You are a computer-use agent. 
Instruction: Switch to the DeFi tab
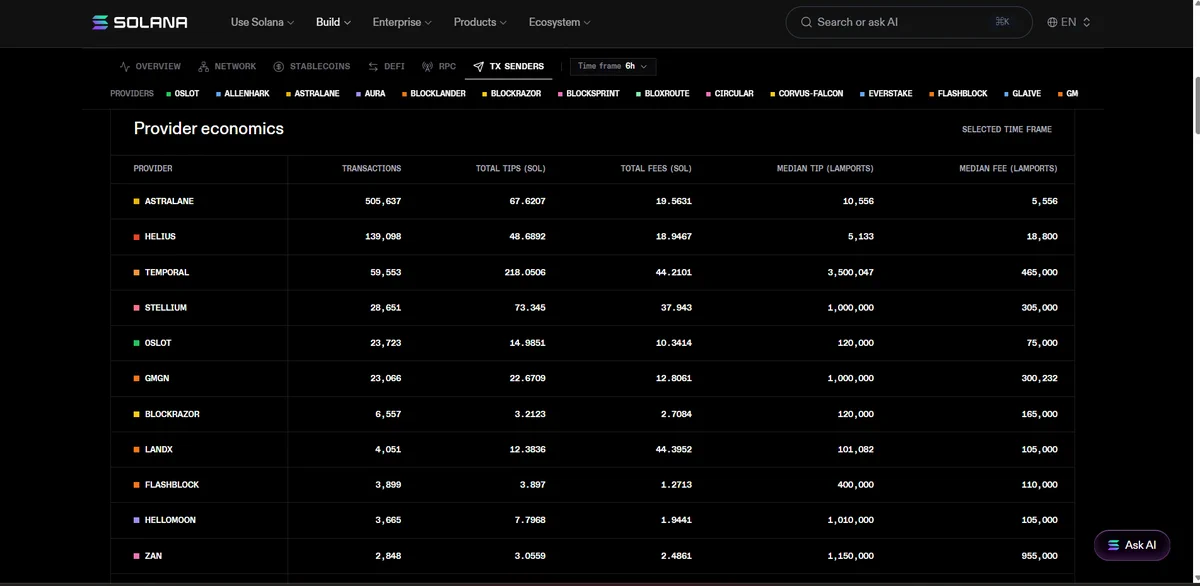[386, 67]
